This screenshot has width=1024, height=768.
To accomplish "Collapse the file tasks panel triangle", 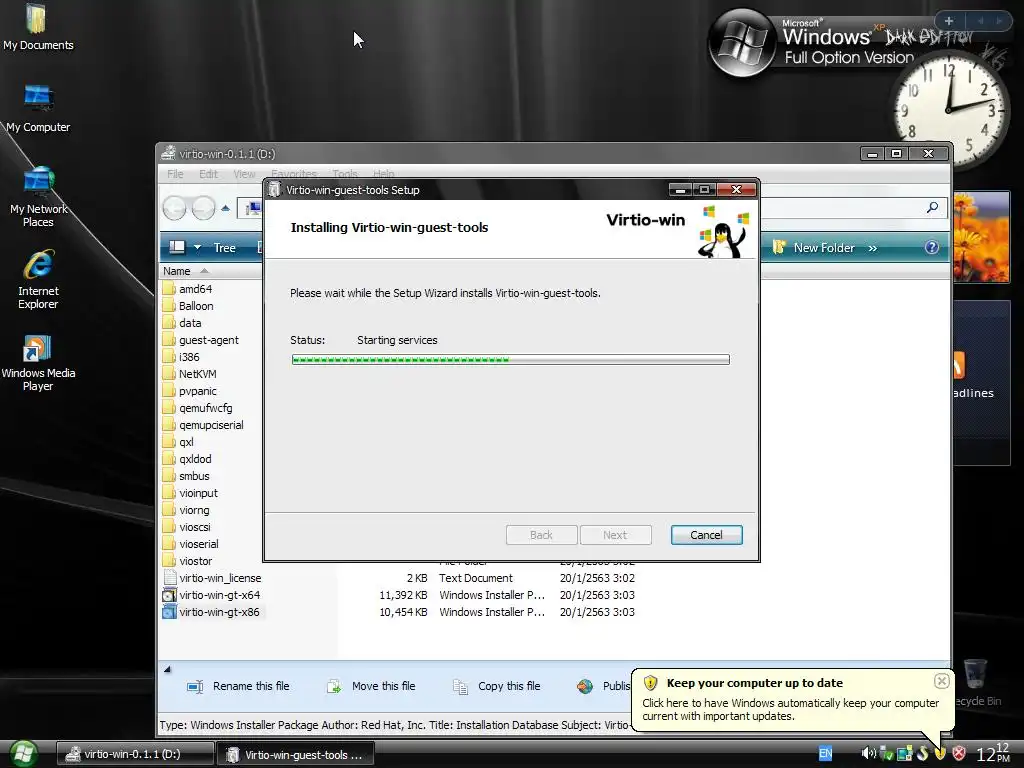I will 167,669.
